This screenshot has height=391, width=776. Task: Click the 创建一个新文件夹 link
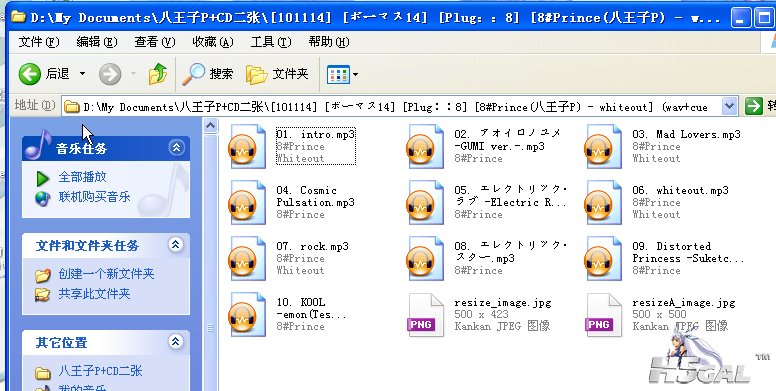[106, 274]
